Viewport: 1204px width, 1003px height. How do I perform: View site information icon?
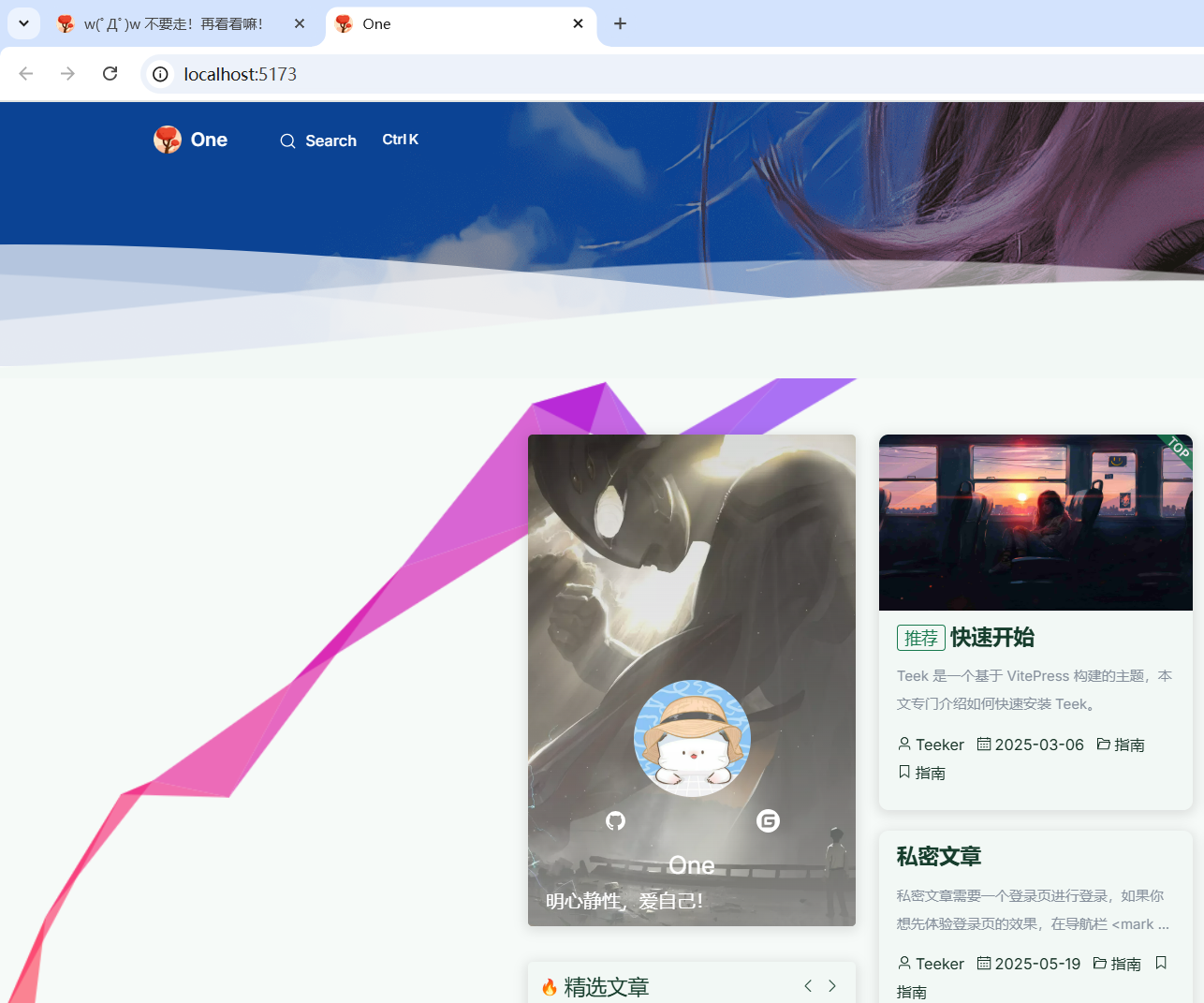[x=161, y=74]
